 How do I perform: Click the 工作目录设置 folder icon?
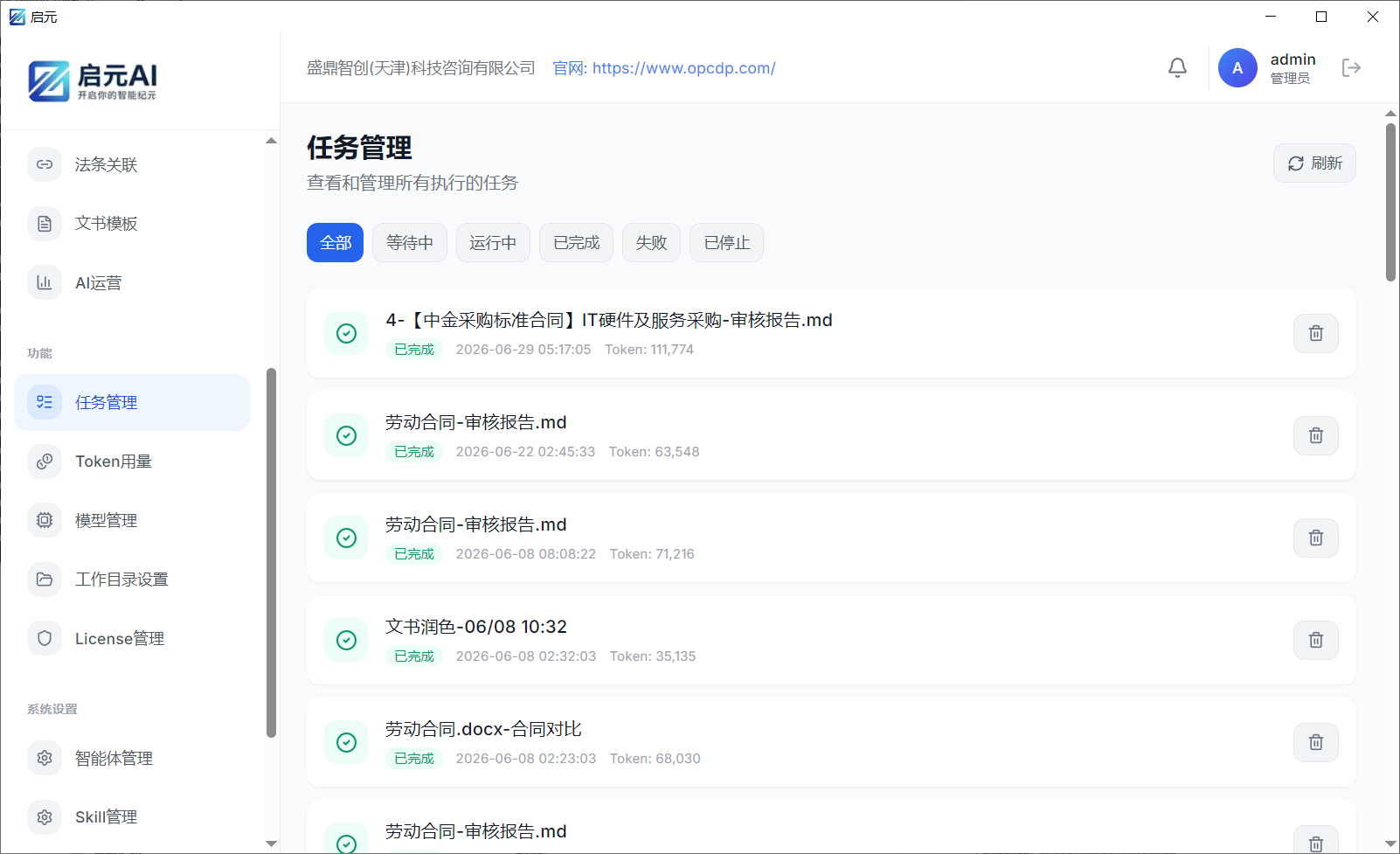(x=45, y=580)
